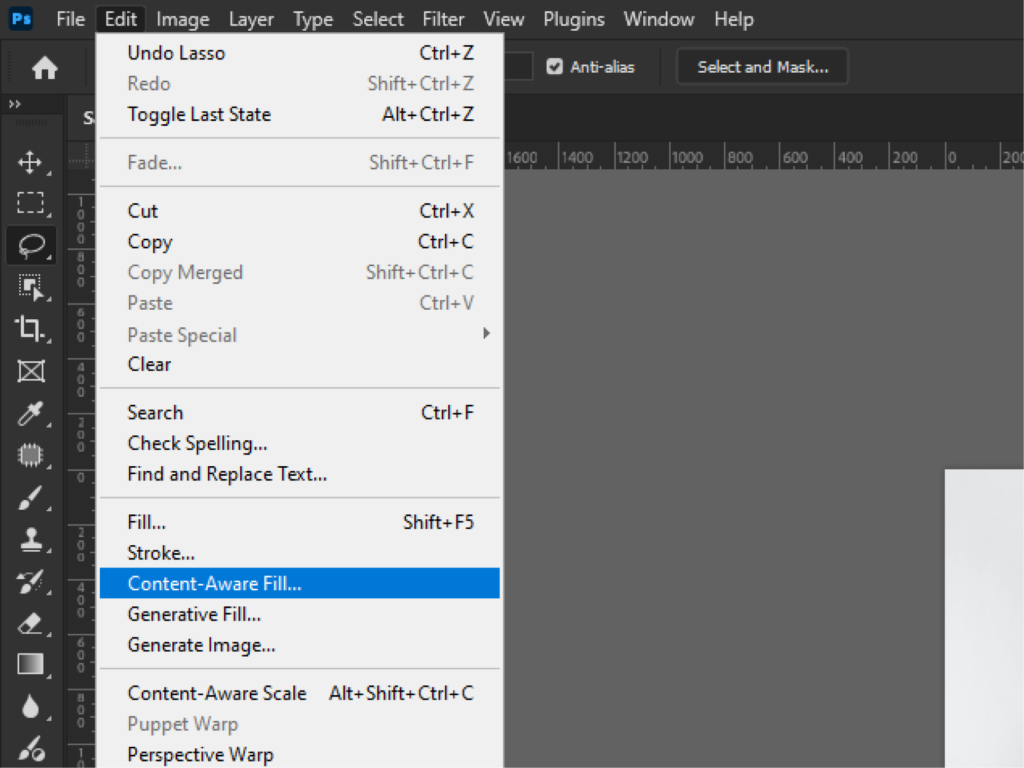Toggle the Anti-alias checkbox

(x=554, y=67)
